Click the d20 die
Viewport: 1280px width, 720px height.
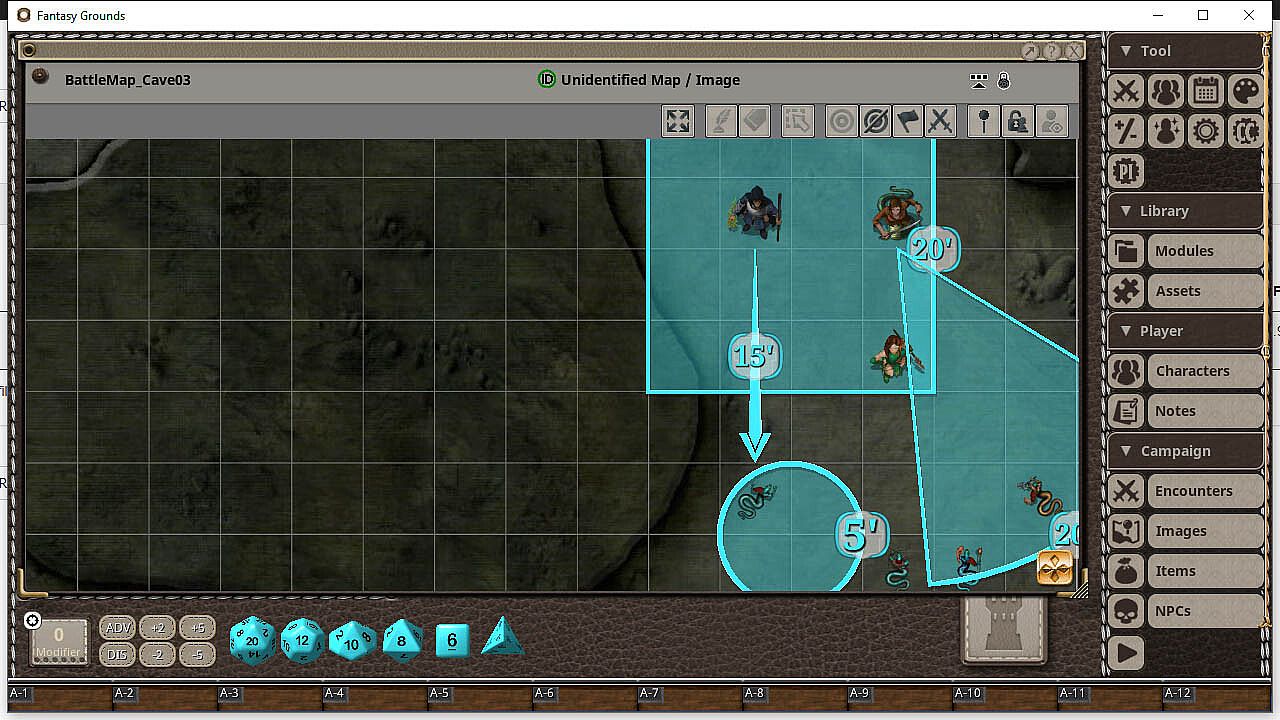point(252,640)
